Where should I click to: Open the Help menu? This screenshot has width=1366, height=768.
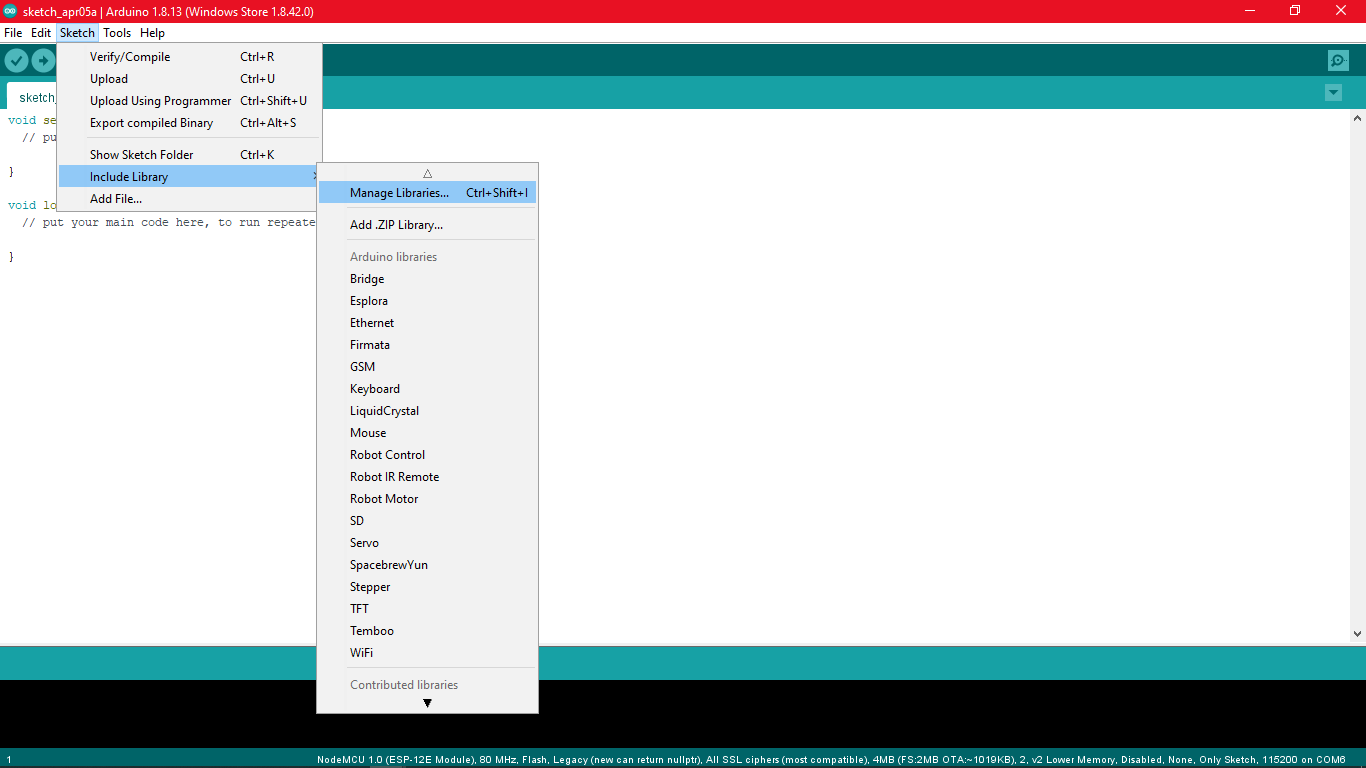(x=152, y=33)
